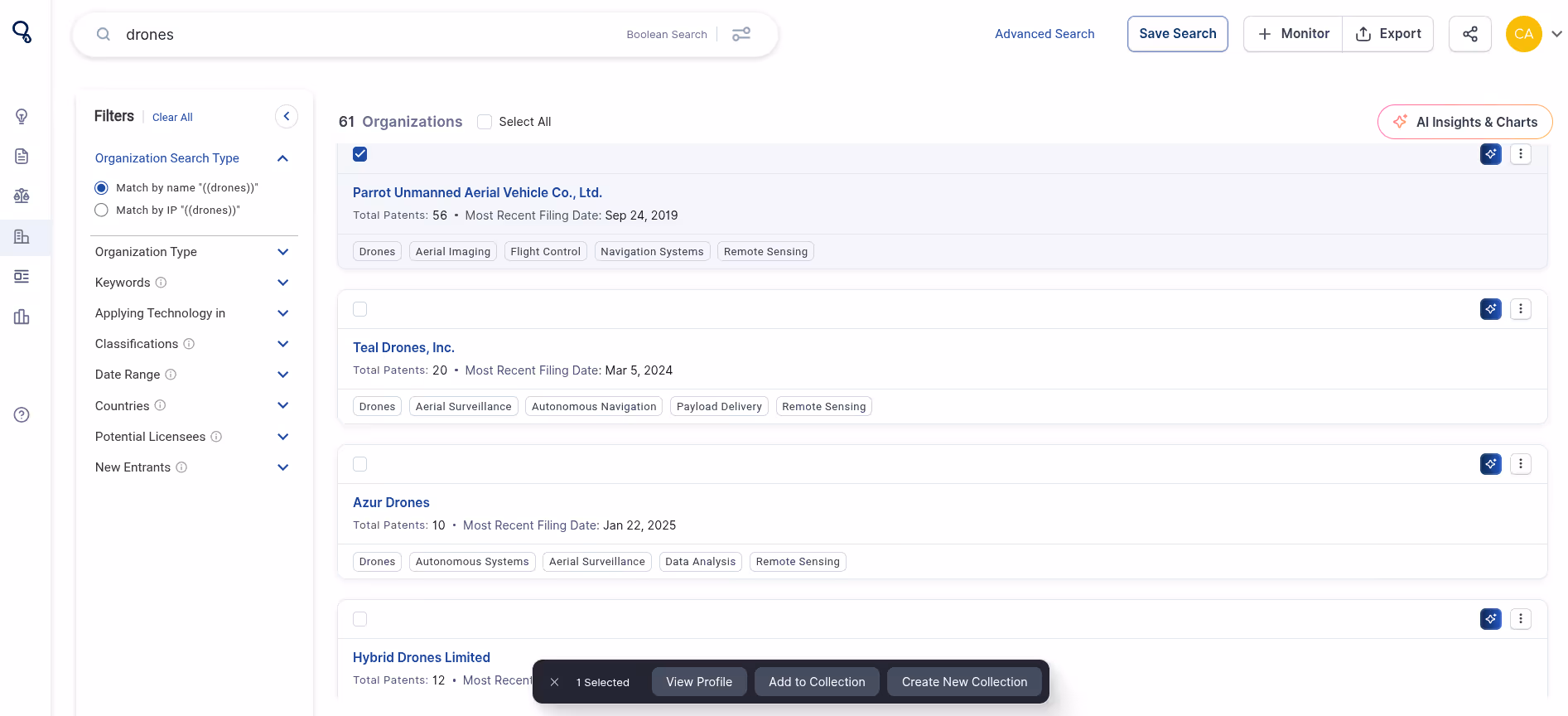
Task: Click the share icon button
Action: click(1470, 34)
